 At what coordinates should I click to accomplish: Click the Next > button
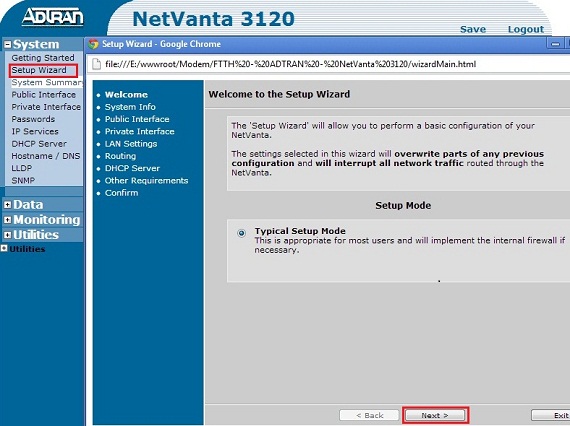pos(435,415)
